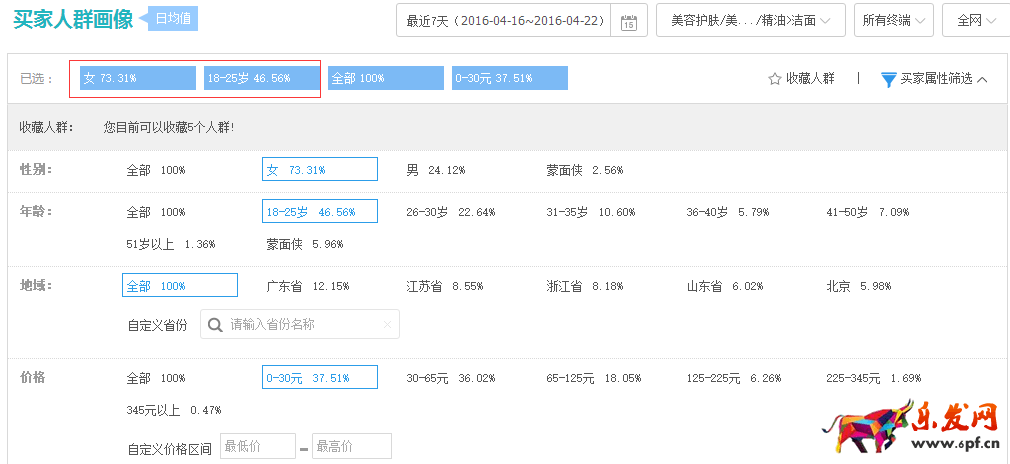The image size is (1010, 464).
Task: Choose 广东省 12.15% region
Action: [x=308, y=286]
